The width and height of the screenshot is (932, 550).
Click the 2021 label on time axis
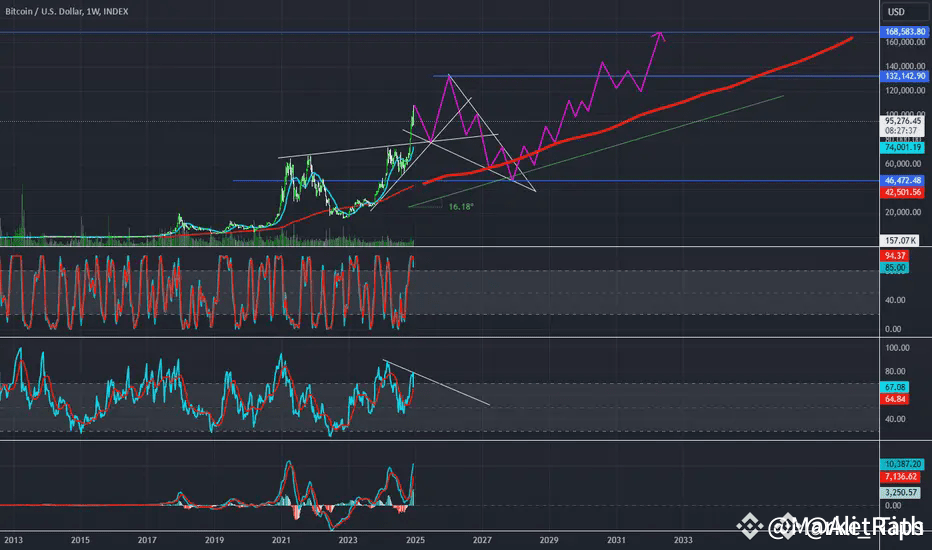[281, 540]
